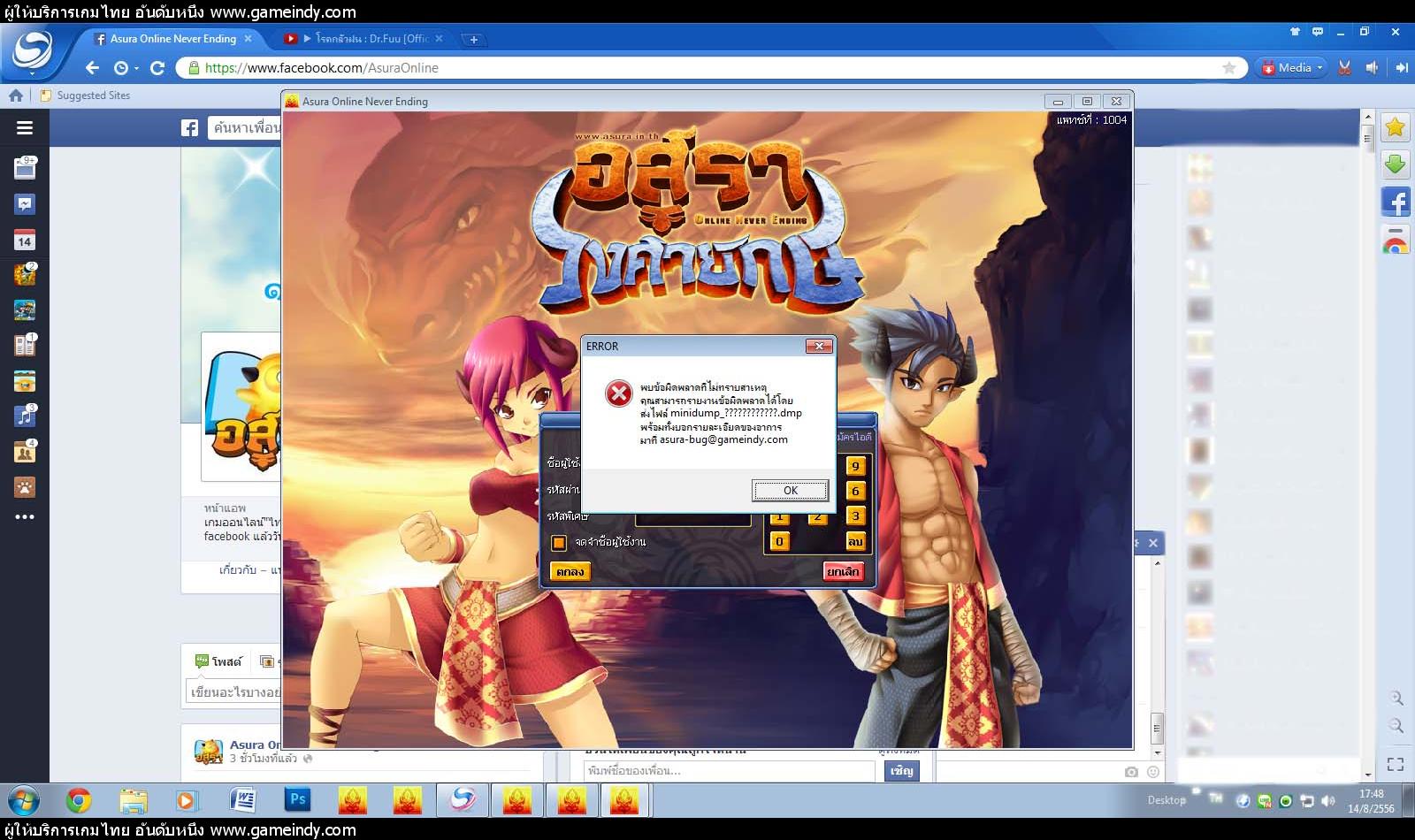Open Microsoft Word from the taskbar
1415x840 pixels.
point(242,801)
